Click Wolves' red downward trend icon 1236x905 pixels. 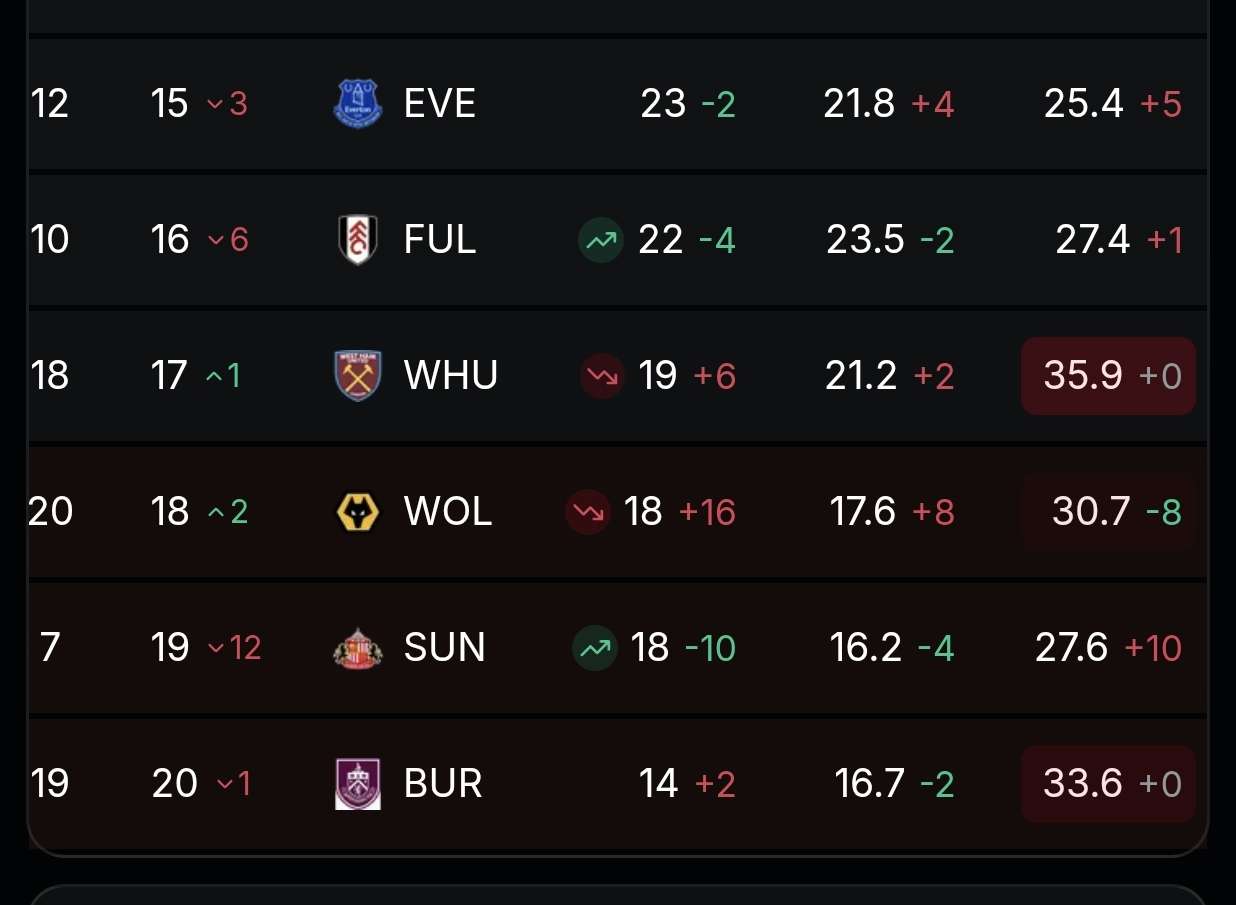point(587,512)
